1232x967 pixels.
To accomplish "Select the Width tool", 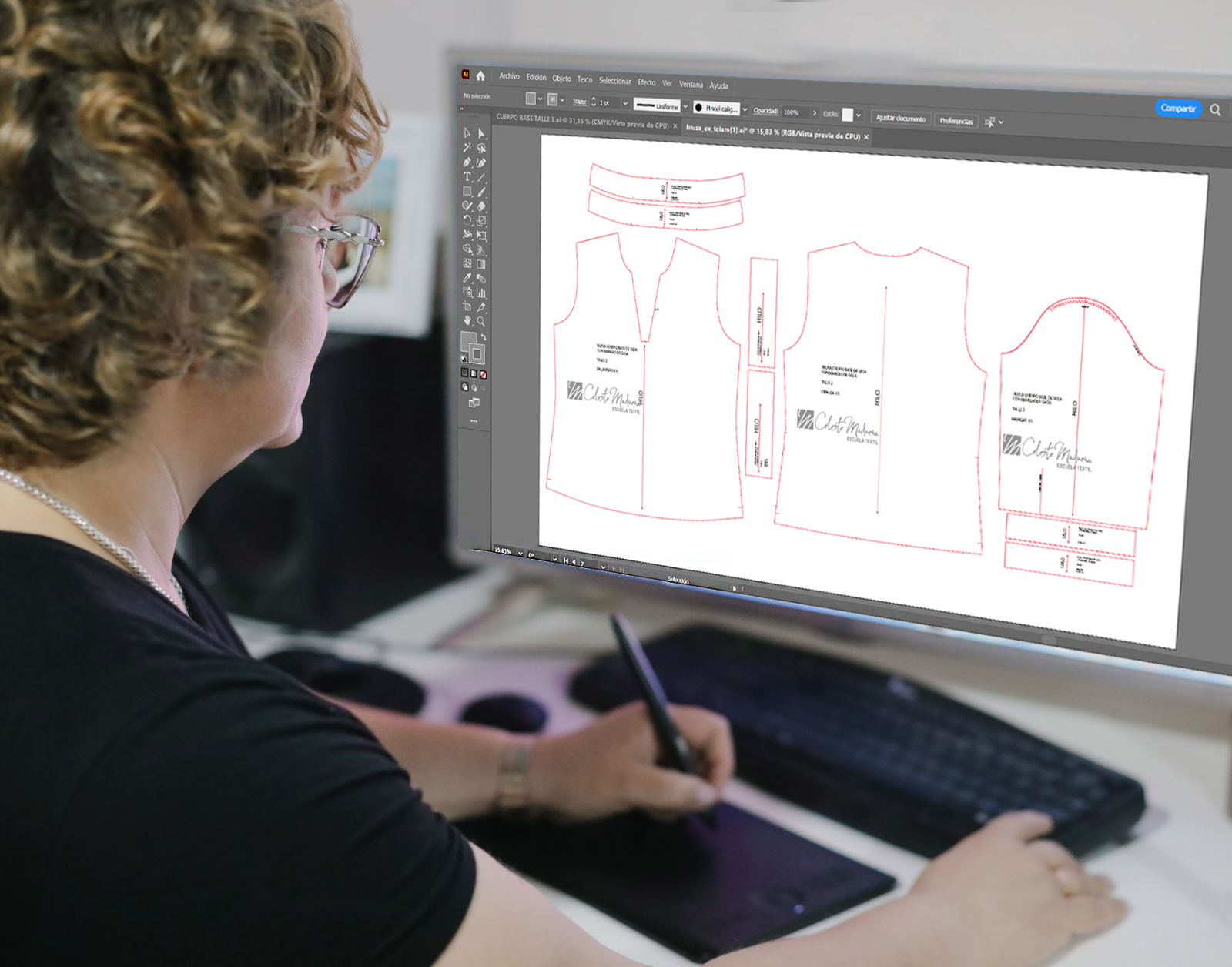I will tap(467, 235).
